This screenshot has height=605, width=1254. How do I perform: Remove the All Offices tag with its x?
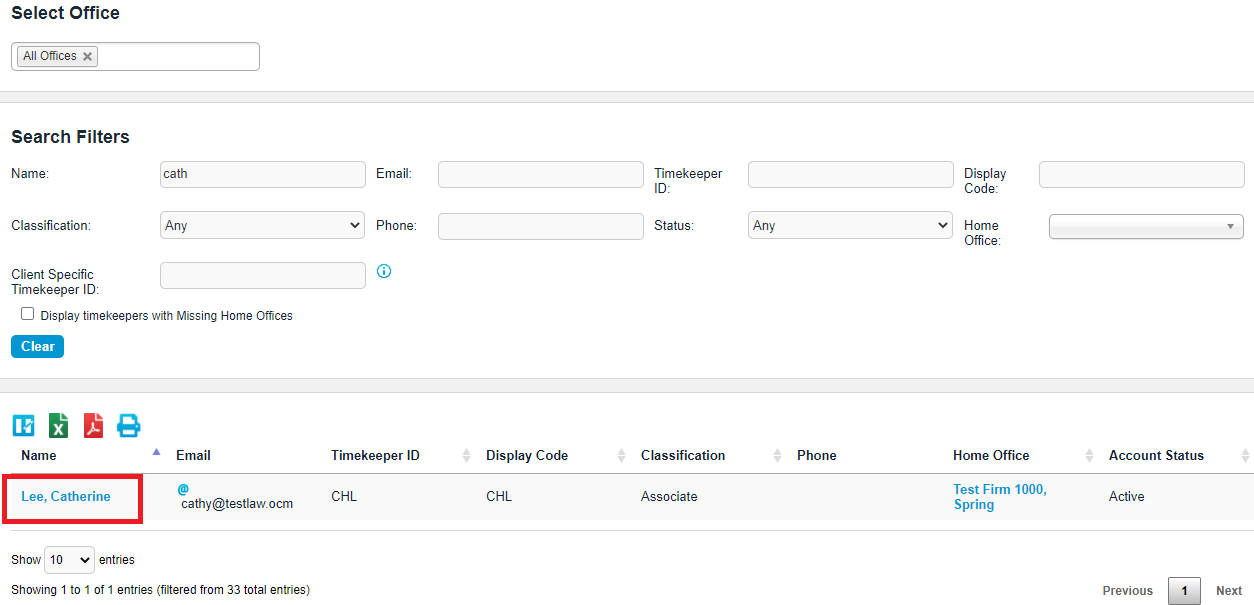pyautogui.click(x=88, y=57)
